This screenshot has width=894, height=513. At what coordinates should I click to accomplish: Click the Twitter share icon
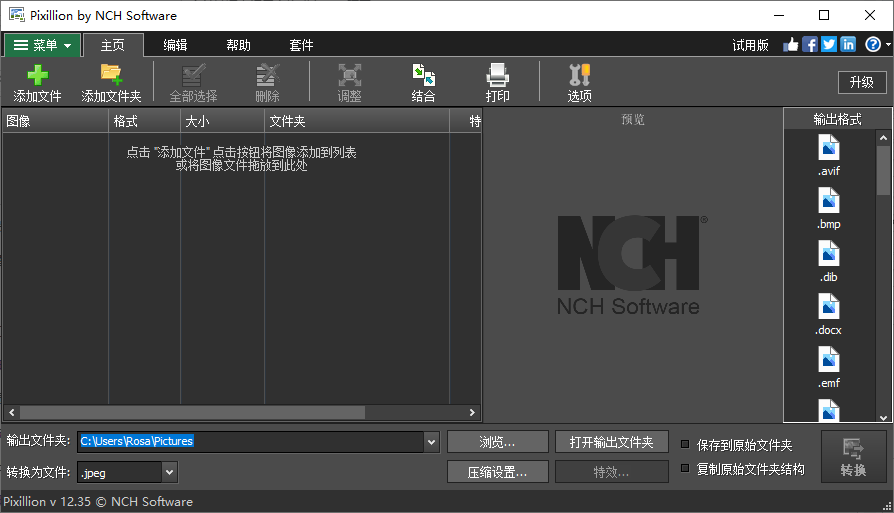coord(829,44)
